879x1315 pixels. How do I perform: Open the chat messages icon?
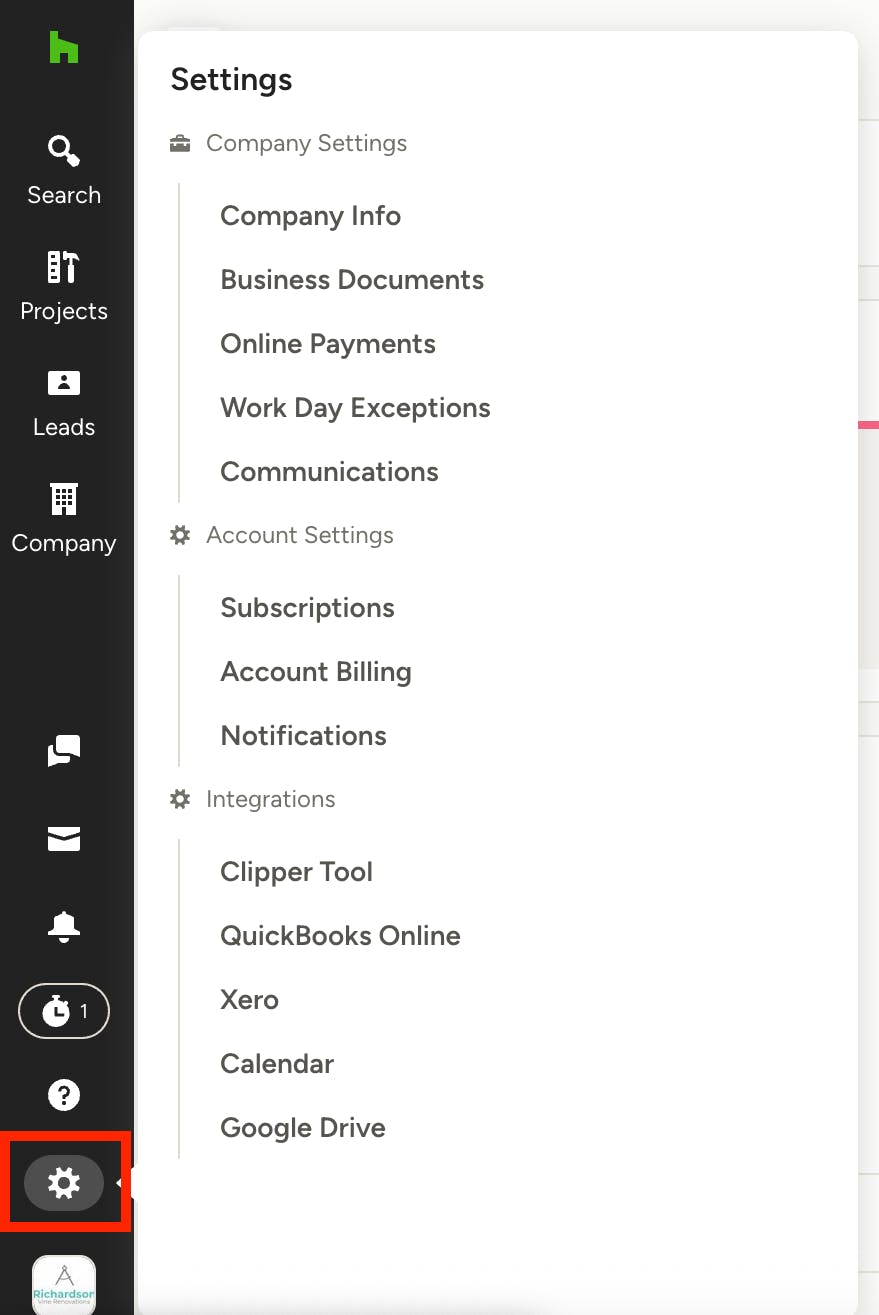64,750
